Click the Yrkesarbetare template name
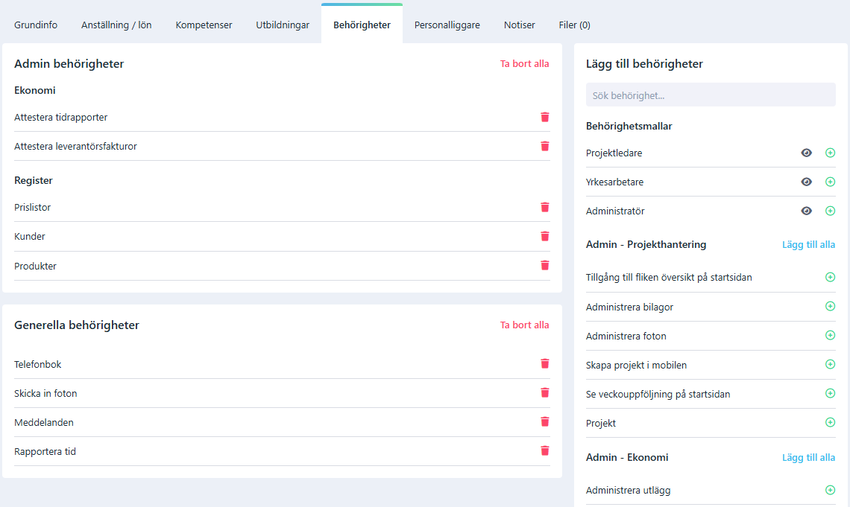The height and width of the screenshot is (507, 850). (614, 182)
